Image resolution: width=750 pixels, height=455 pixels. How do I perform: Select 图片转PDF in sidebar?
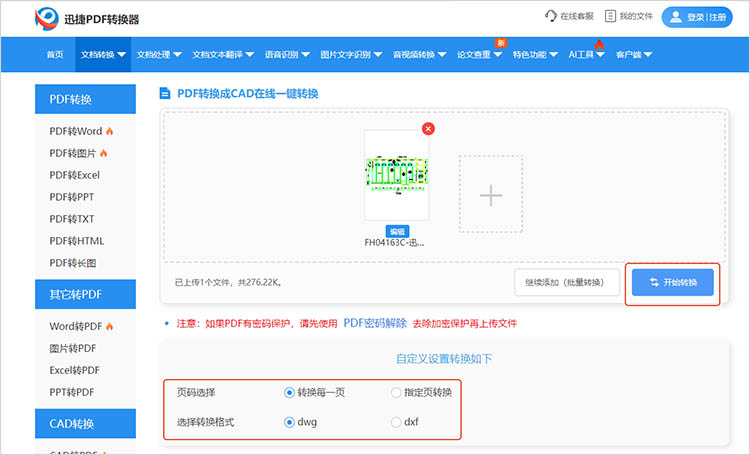click(x=73, y=348)
